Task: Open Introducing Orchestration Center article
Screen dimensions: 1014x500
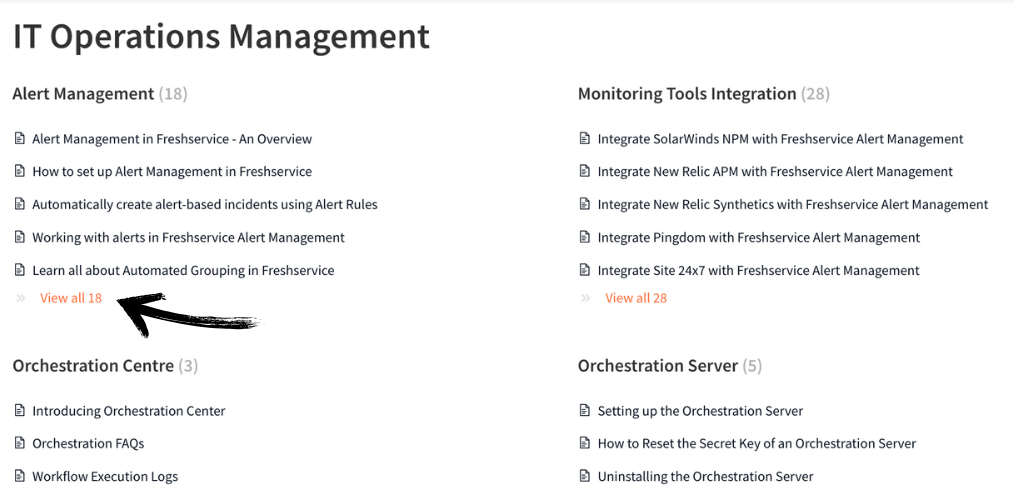Action: (129, 411)
